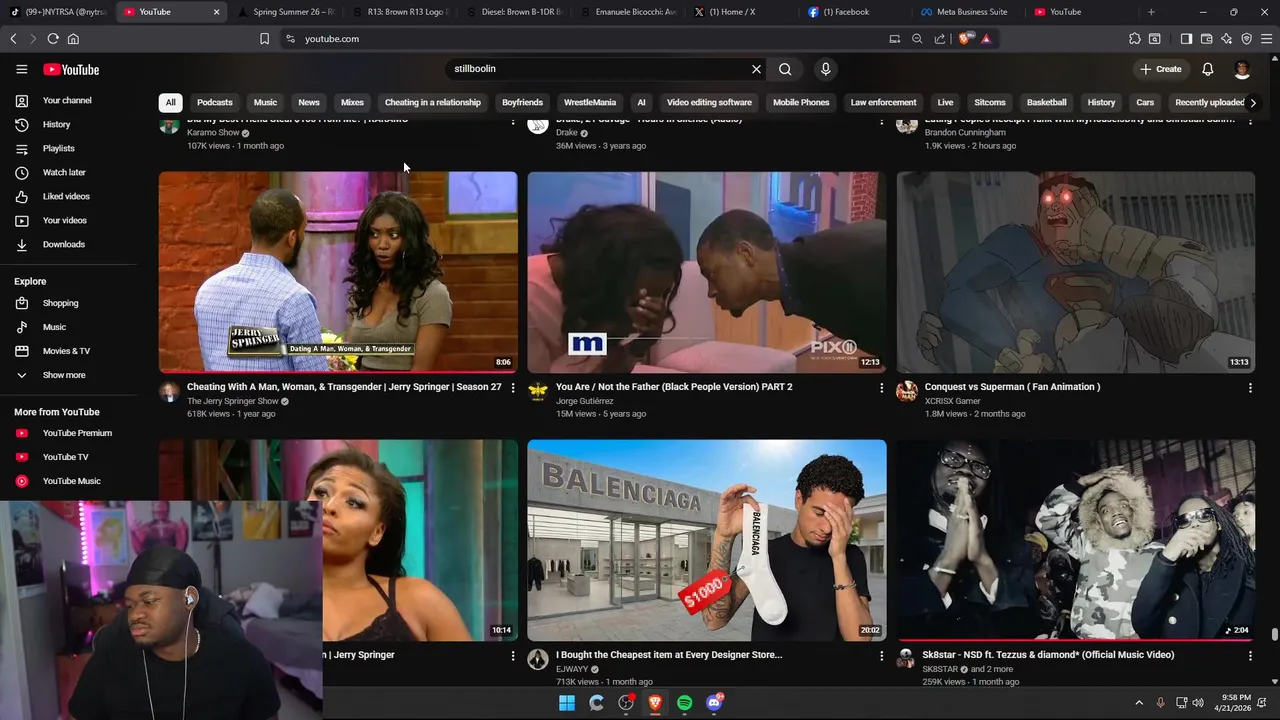Bookmark this page icon

click(264, 39)
